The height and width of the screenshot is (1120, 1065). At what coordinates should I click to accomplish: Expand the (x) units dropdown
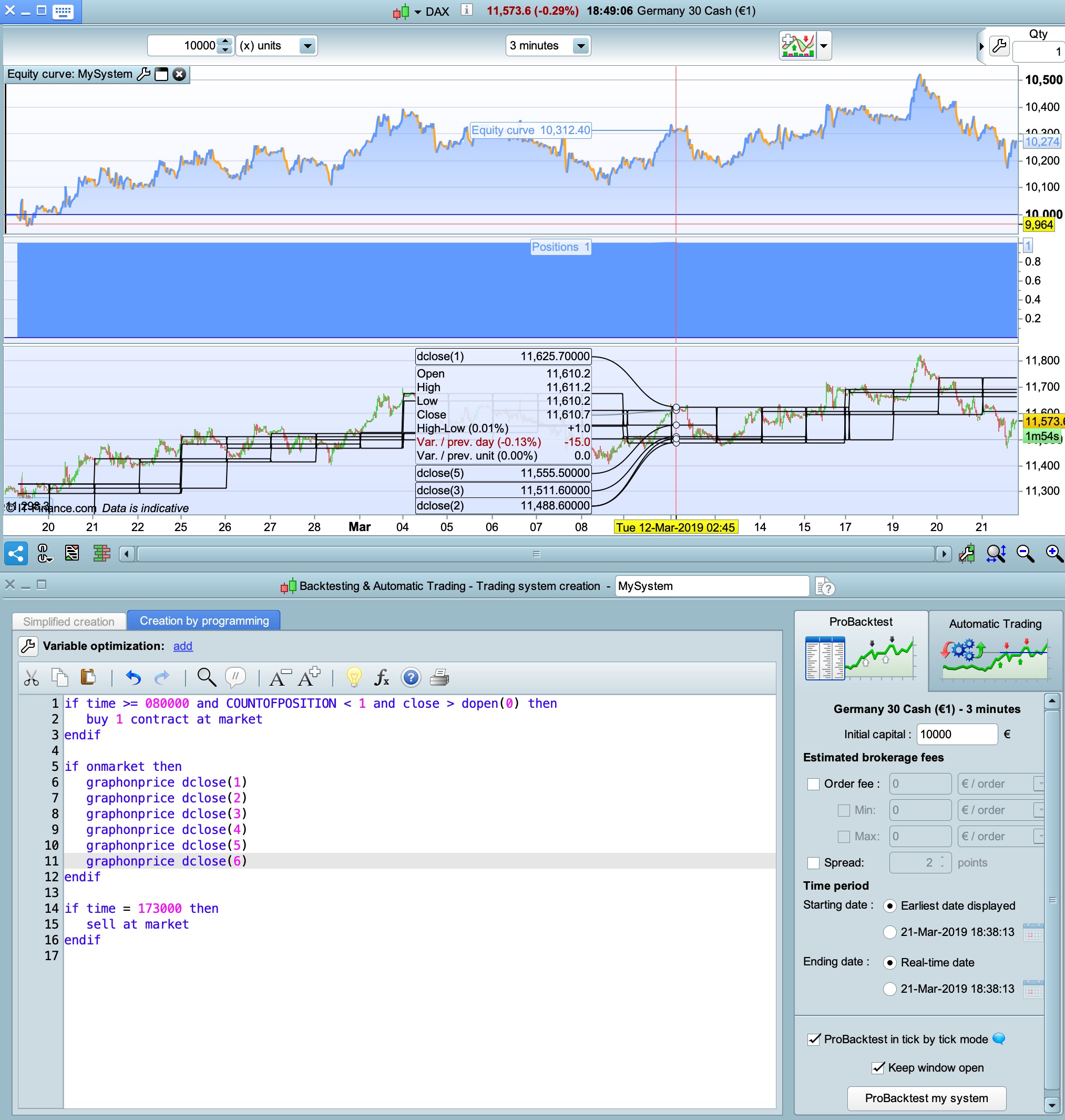tap(307, 45)
